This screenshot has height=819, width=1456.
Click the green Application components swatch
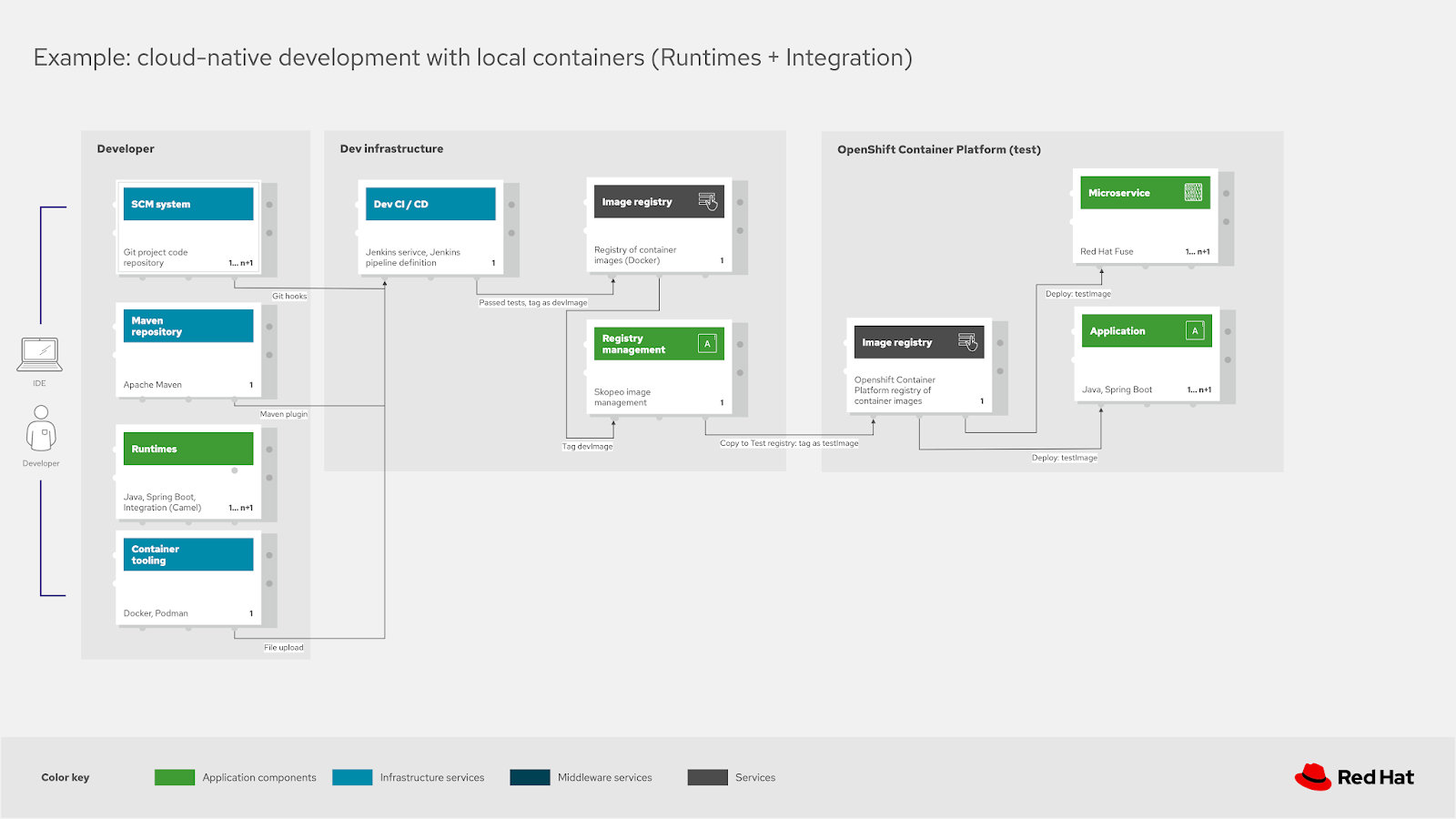(175, 777)
